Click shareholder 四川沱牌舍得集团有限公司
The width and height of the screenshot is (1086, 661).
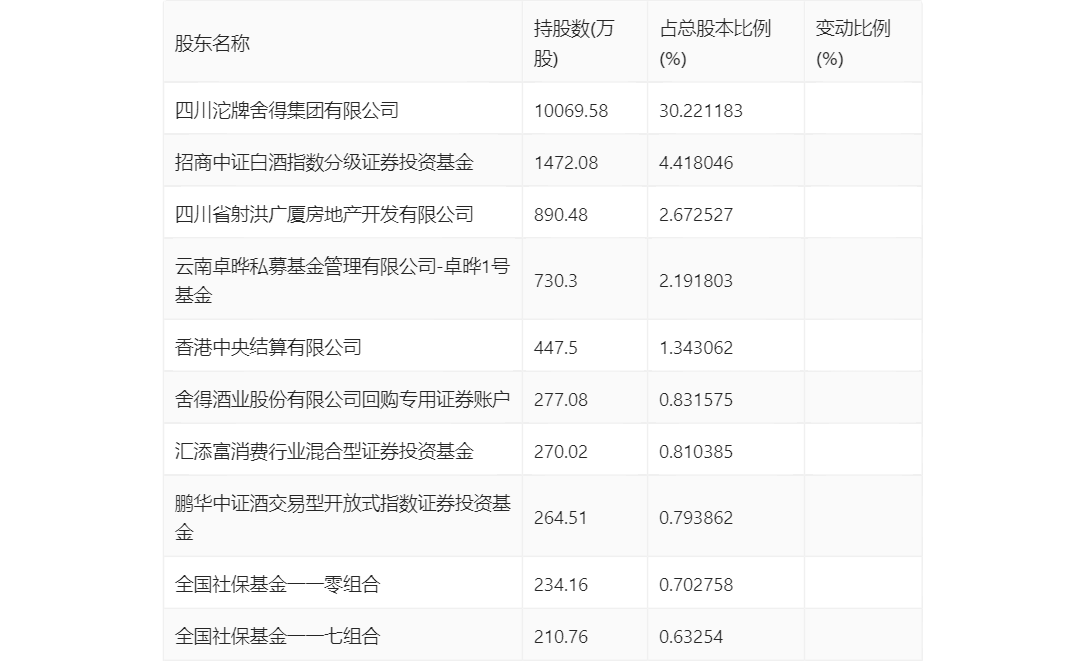click(x=287, y=110)
